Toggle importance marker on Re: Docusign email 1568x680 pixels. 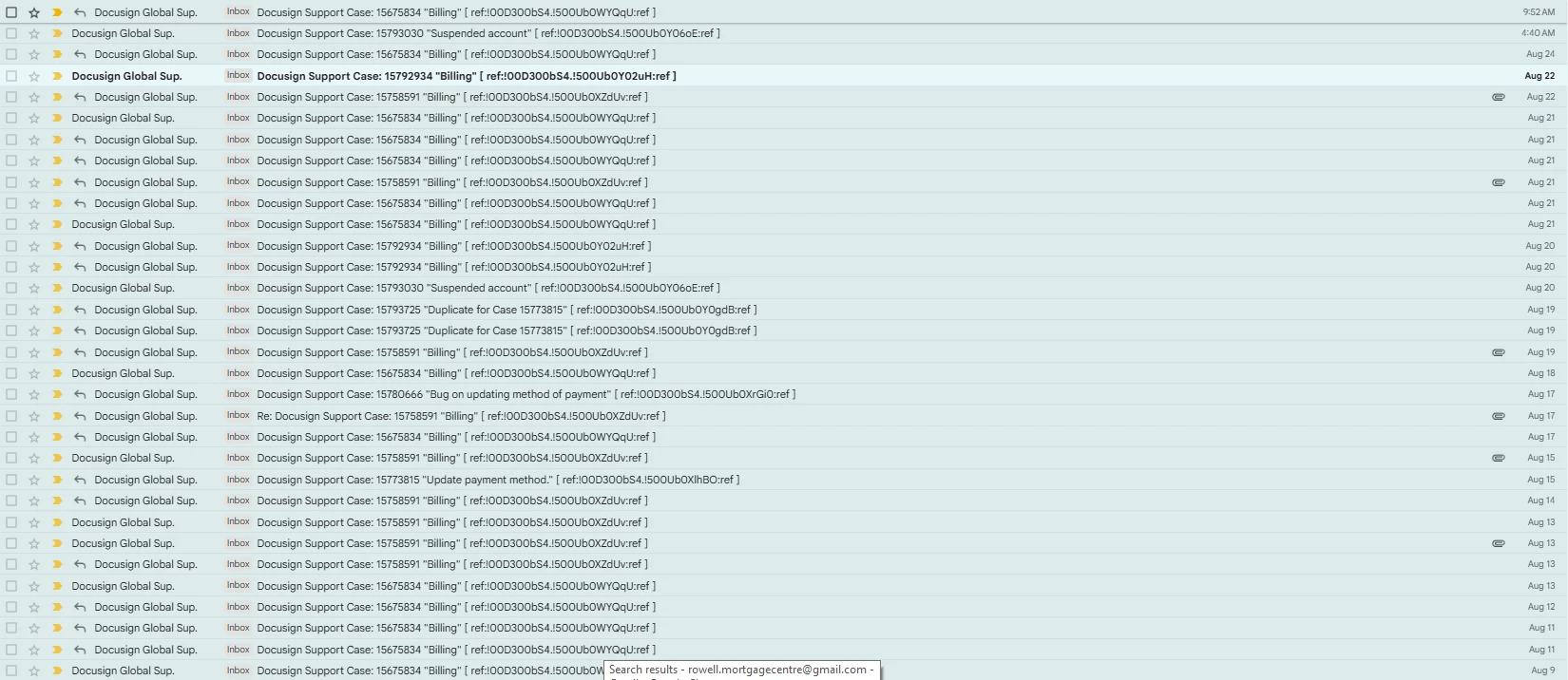click(57, 416)
